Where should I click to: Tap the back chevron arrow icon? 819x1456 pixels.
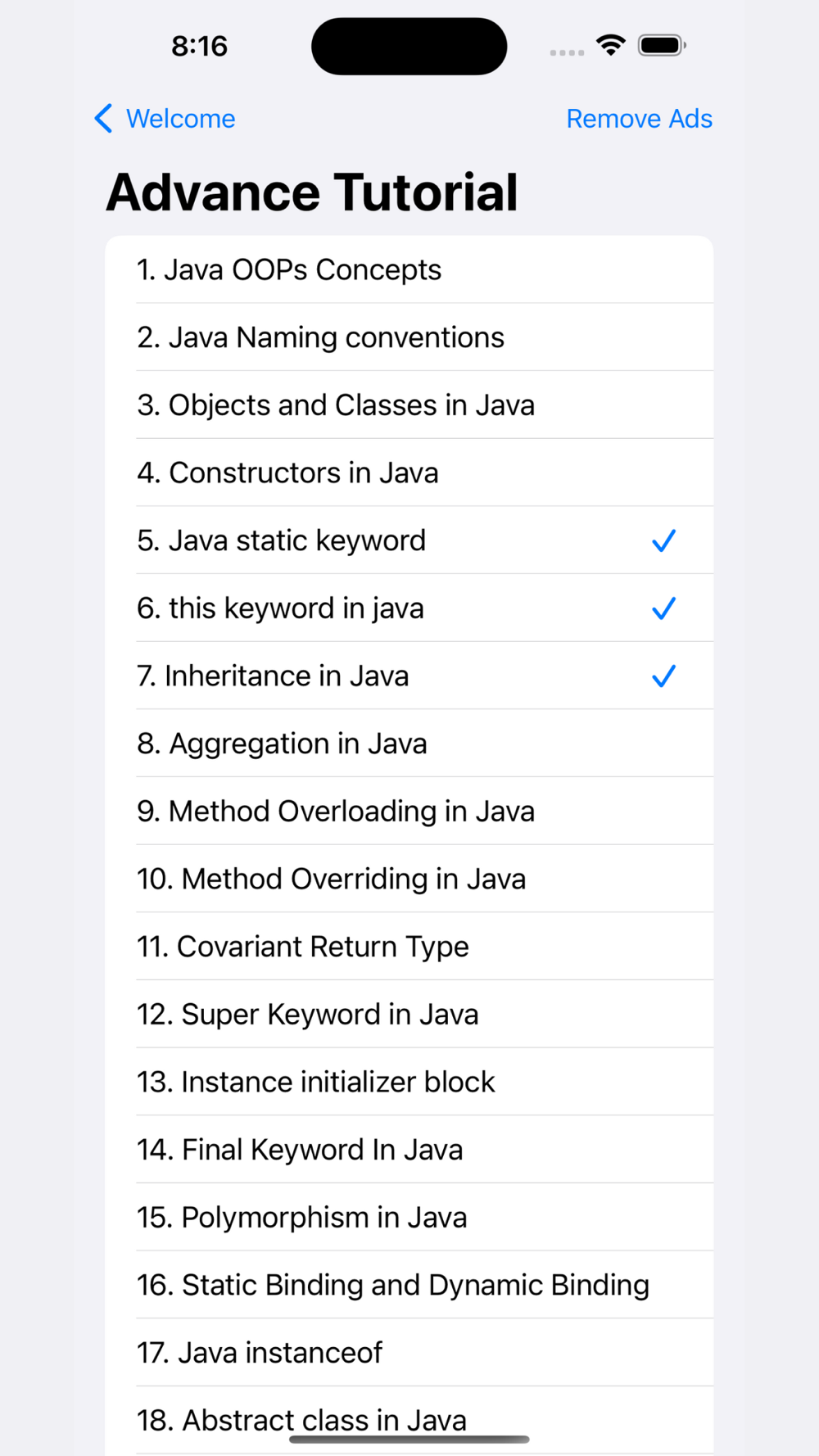point(104,119)
